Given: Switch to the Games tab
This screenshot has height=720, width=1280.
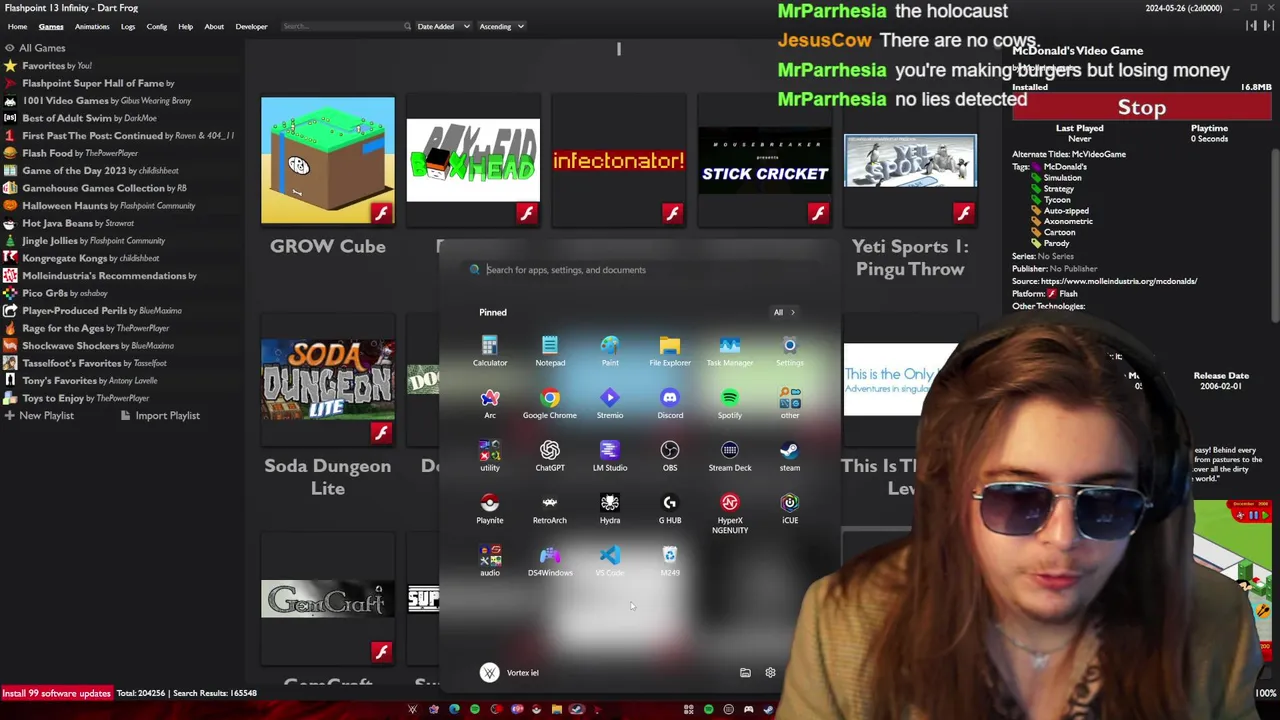Looking at the screenshot, I should [51, 27].
